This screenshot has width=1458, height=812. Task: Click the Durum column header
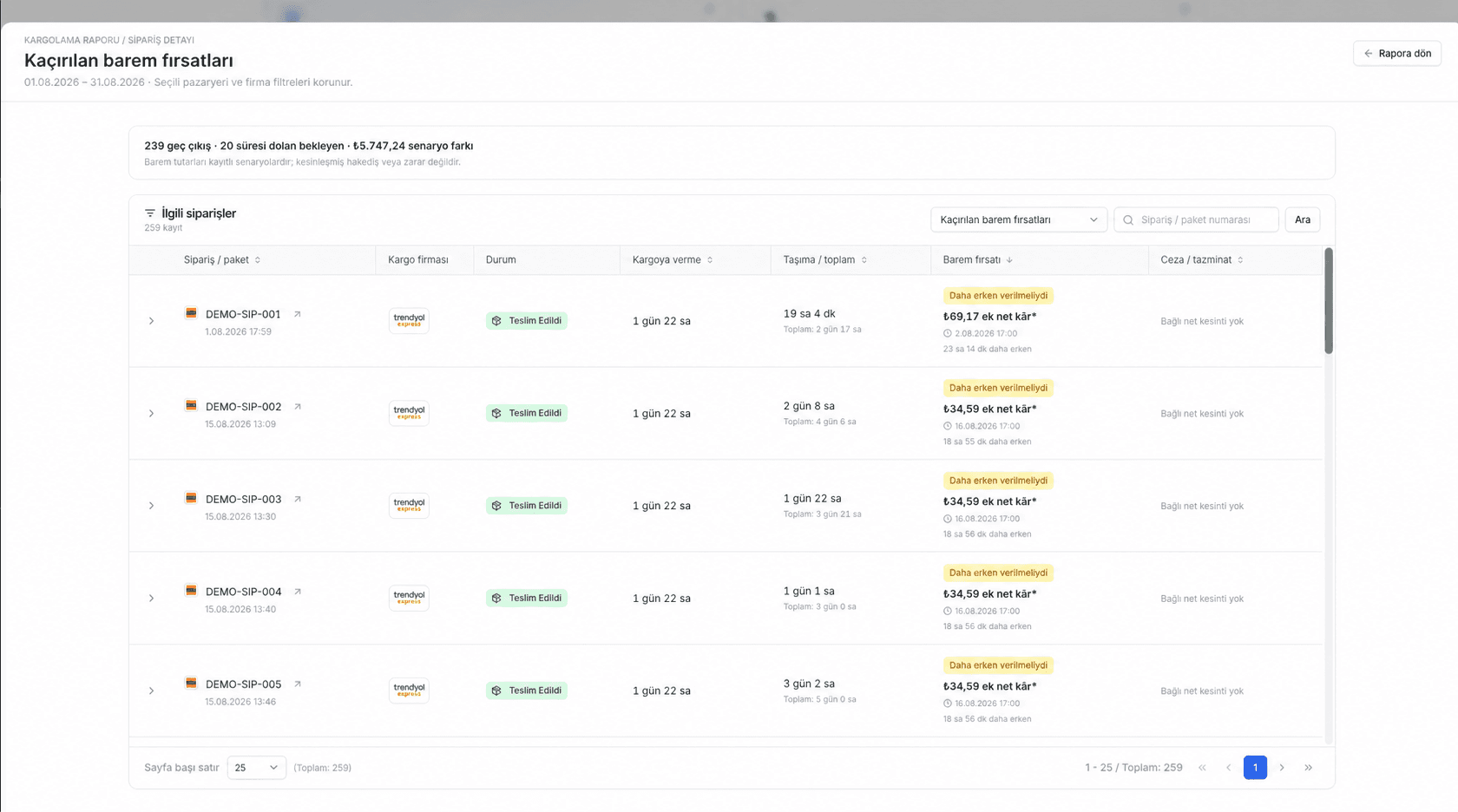coord(501,260)
